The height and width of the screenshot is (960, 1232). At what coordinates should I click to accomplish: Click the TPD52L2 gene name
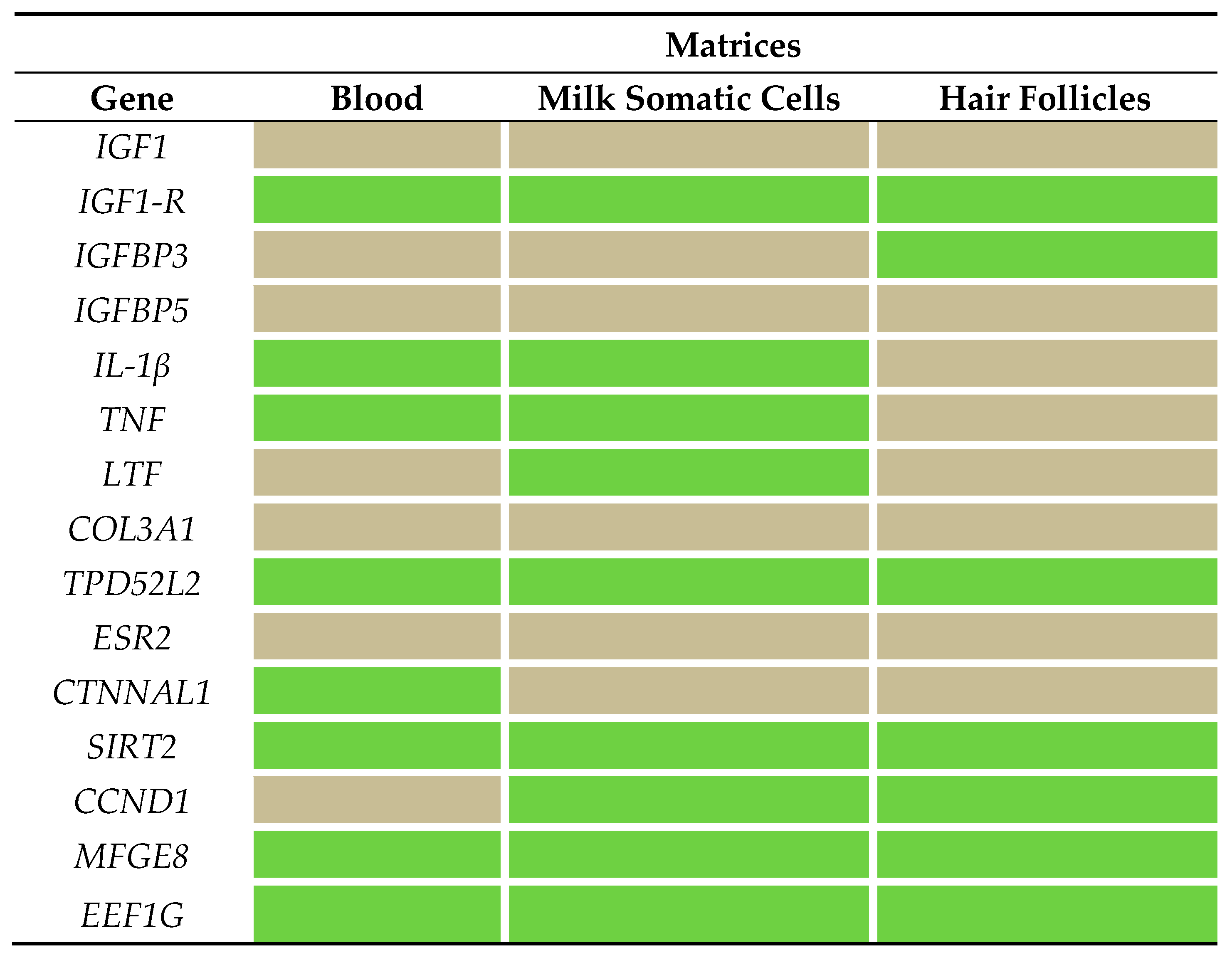tap(132, 583)
